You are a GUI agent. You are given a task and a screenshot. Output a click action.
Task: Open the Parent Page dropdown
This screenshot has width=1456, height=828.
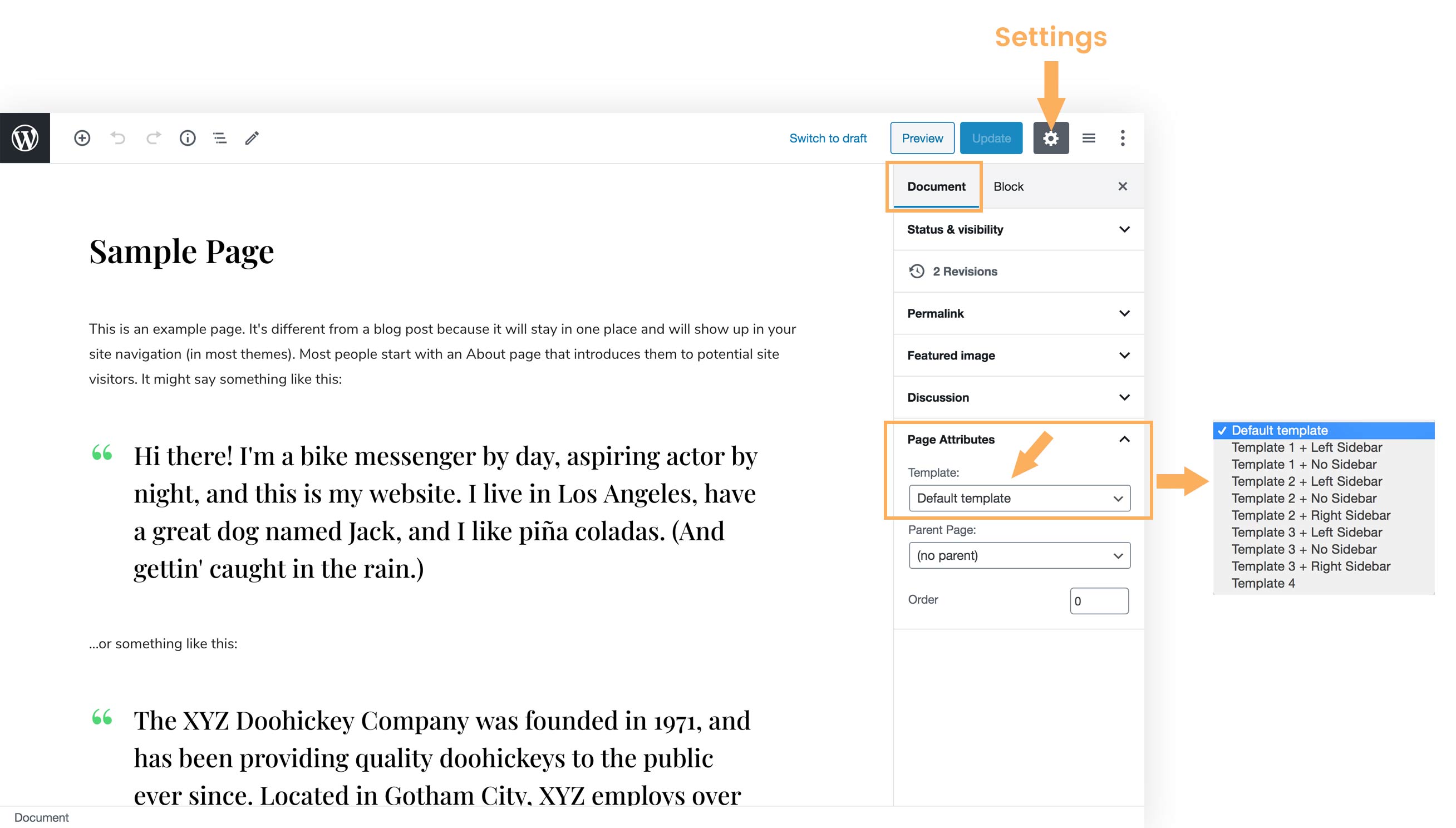1019,555
